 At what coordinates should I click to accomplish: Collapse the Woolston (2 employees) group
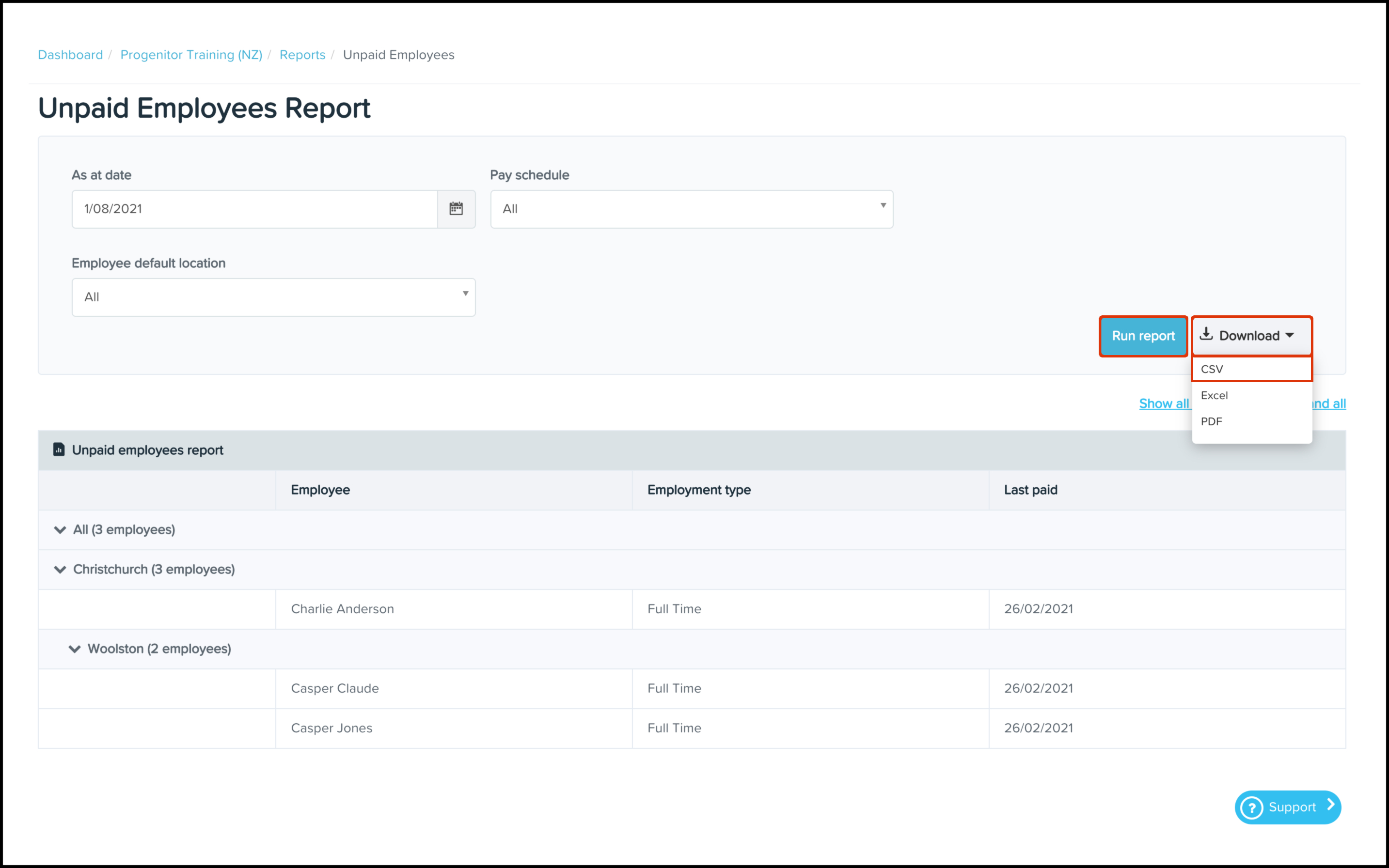point(74,649)
